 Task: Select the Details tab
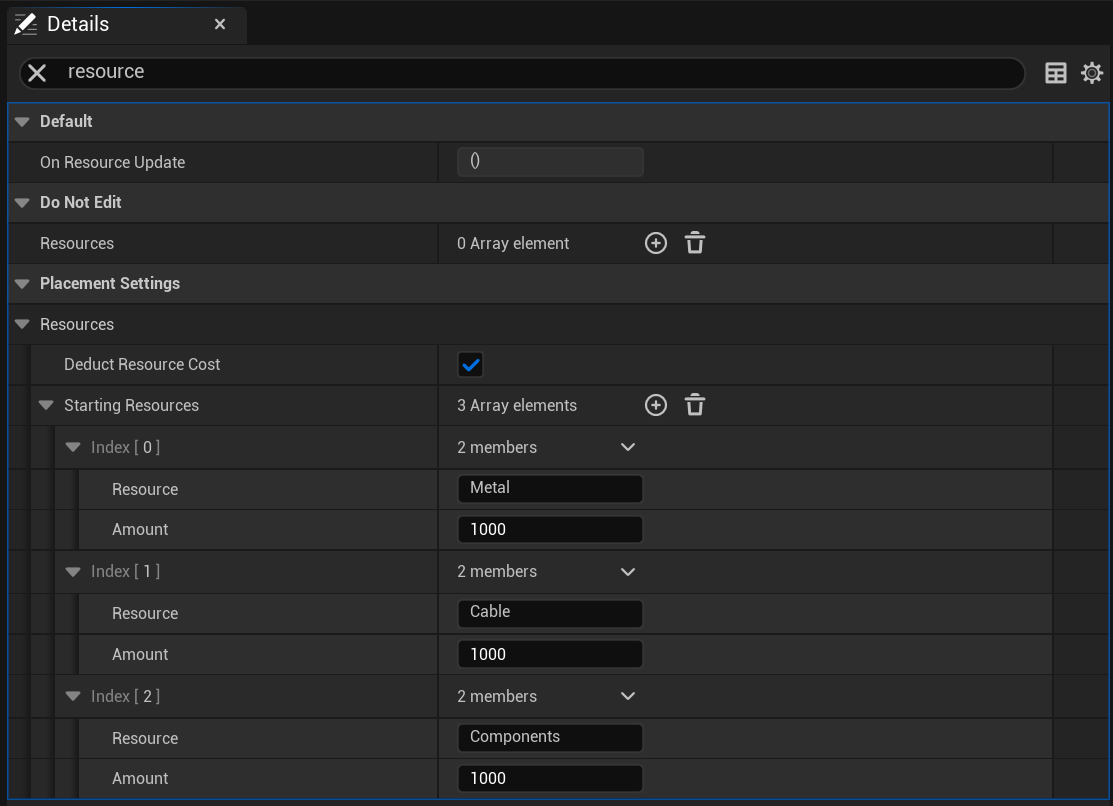[78, 24]
